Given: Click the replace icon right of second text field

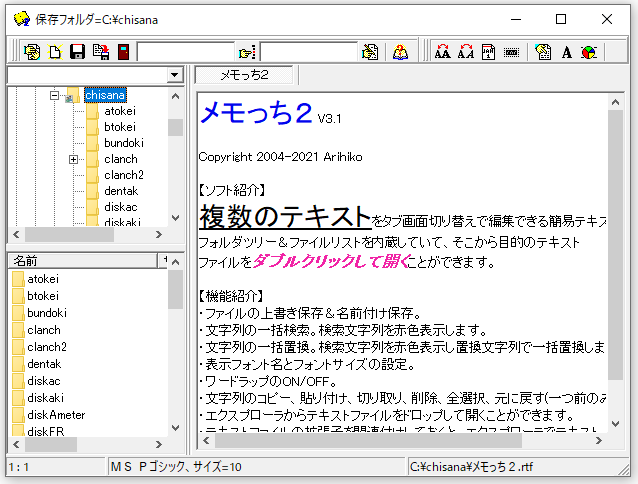Looking at the screenshot, I should pos(370,51).
